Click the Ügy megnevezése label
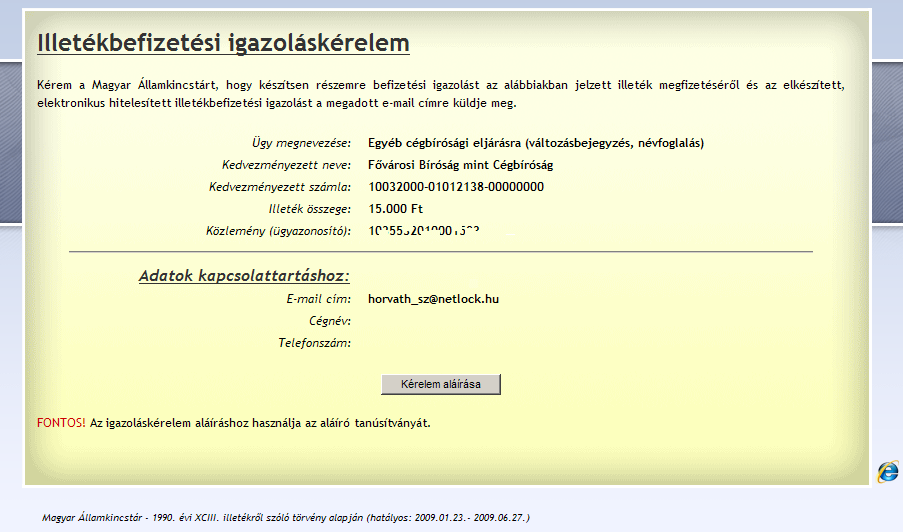This screenshot has height=532, width=903. 301,143
